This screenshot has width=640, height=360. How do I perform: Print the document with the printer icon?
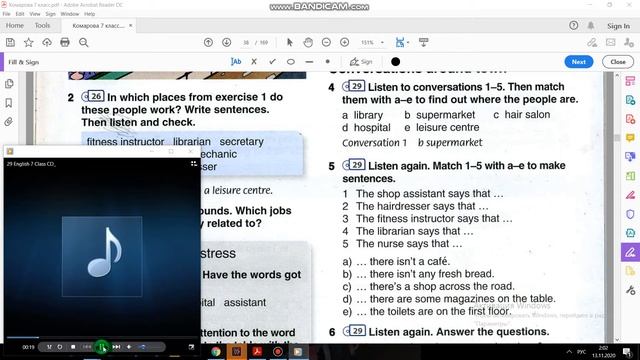pos(65,42)
